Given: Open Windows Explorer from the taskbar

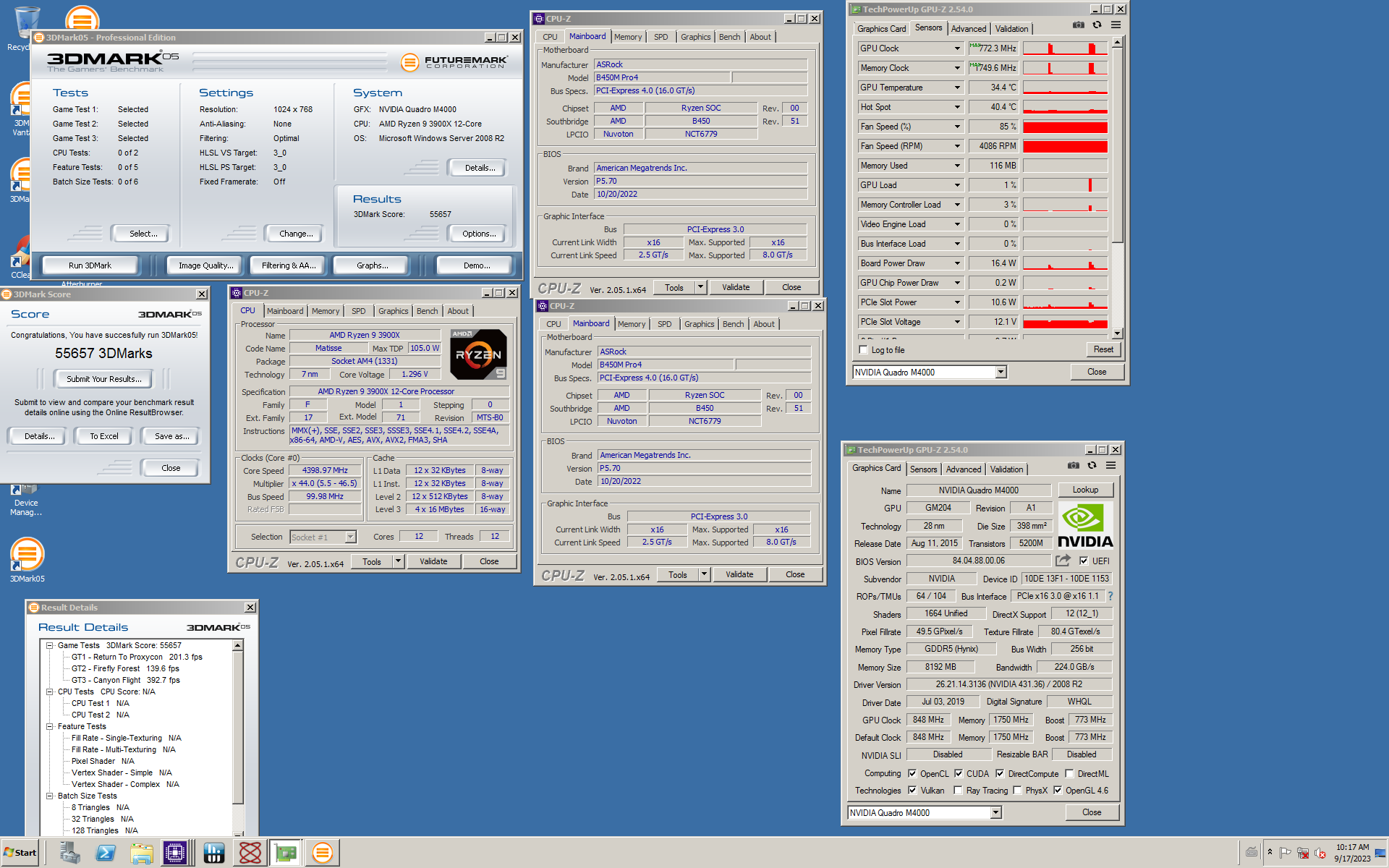Looking at the screenshot, I should point(142,853).
